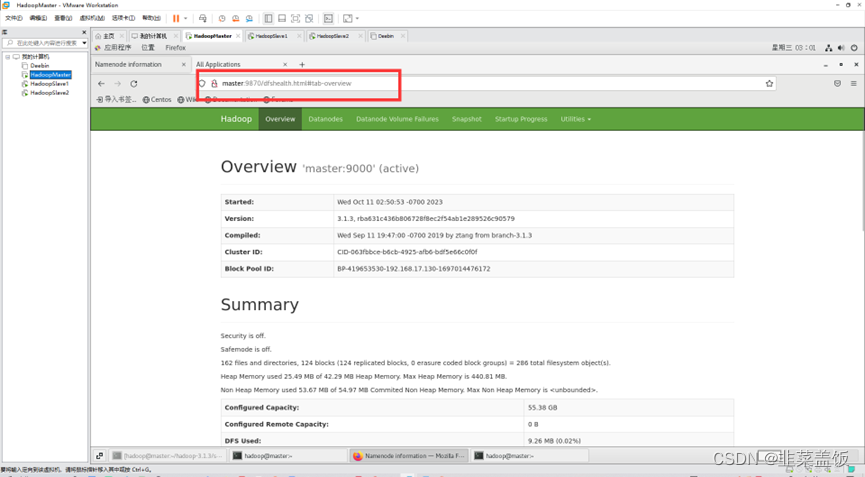
Task: Open the 应用程序 guest menu
Action: pyautogui.click(x=117, y=48)
